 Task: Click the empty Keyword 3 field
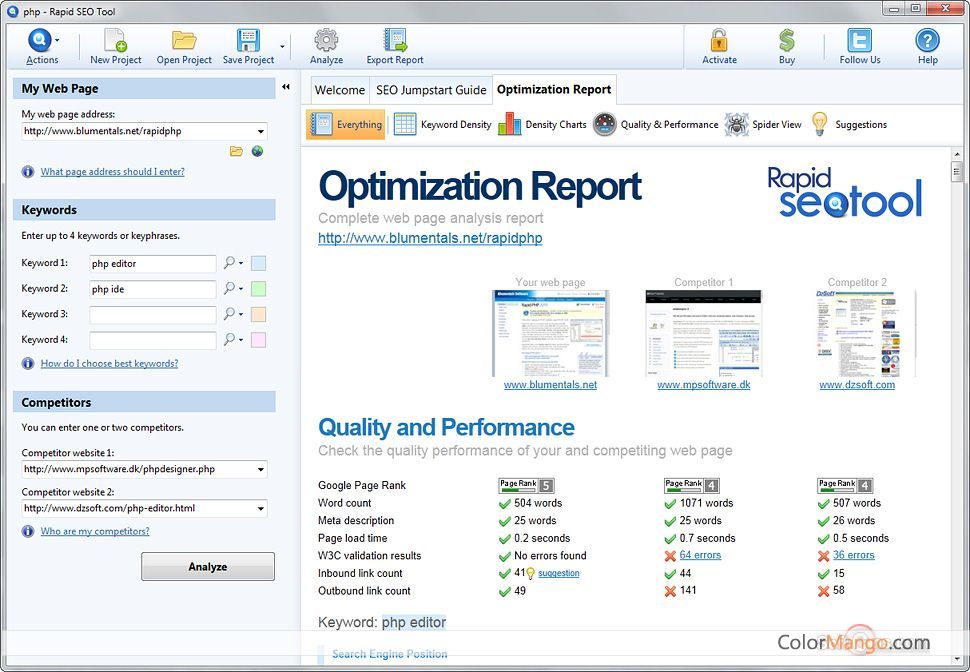pos(153,314)
